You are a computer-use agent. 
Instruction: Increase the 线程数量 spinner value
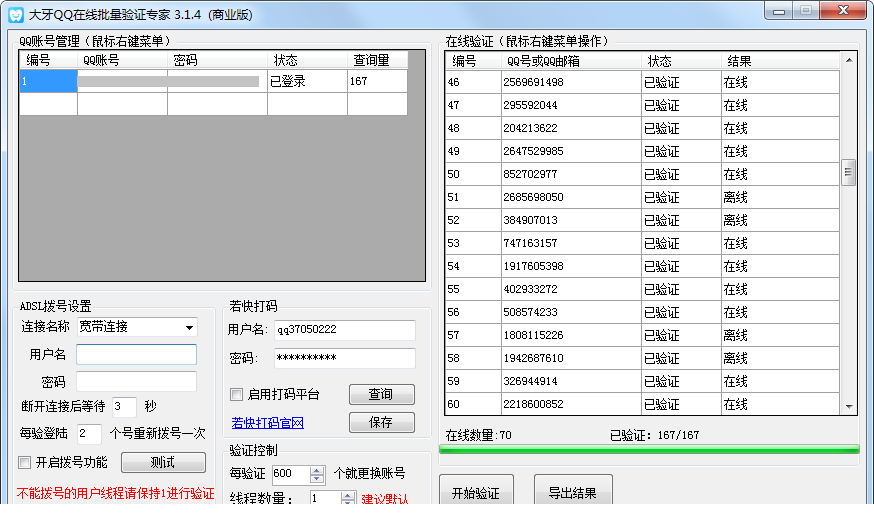tap(347, 495)
